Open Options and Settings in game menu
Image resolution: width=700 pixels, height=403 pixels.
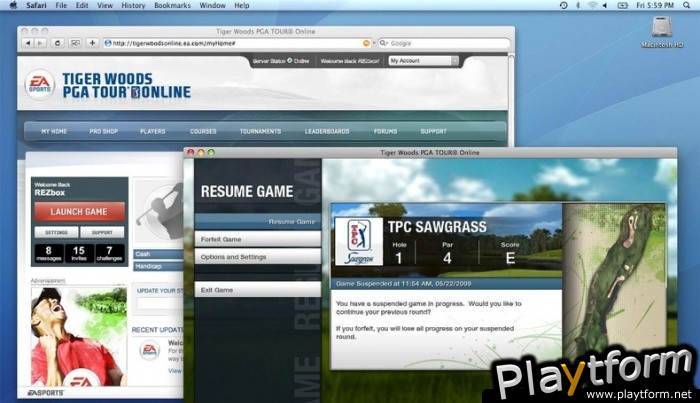pos(258,257)
